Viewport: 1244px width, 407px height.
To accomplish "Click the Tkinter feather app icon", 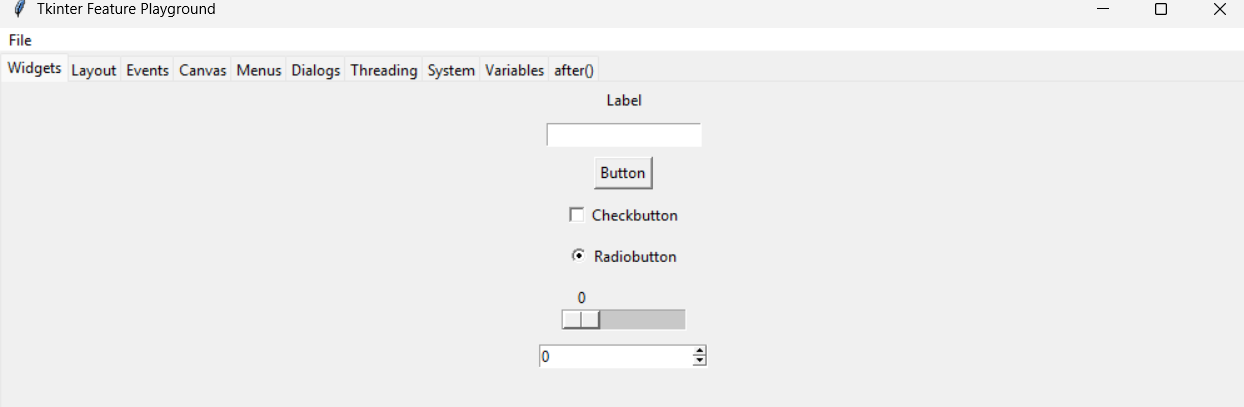I will pos(19,9).
